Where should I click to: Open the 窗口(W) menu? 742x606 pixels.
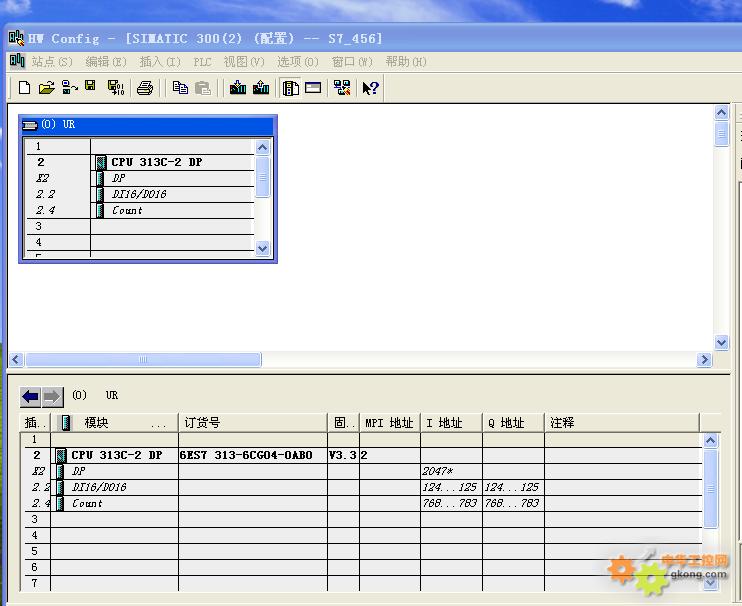(352, 61)
